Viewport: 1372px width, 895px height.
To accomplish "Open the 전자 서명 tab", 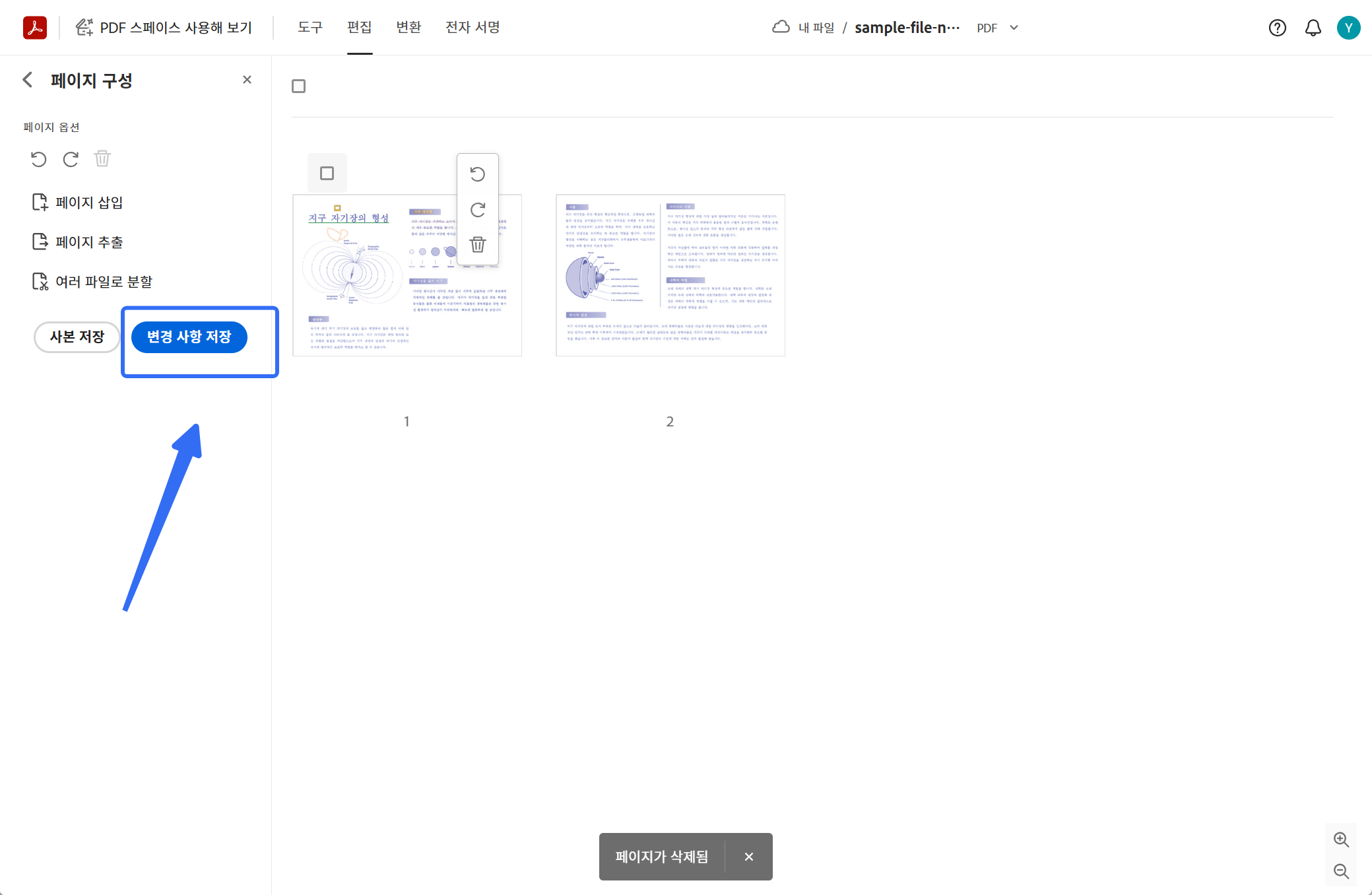I will (473, 27).
